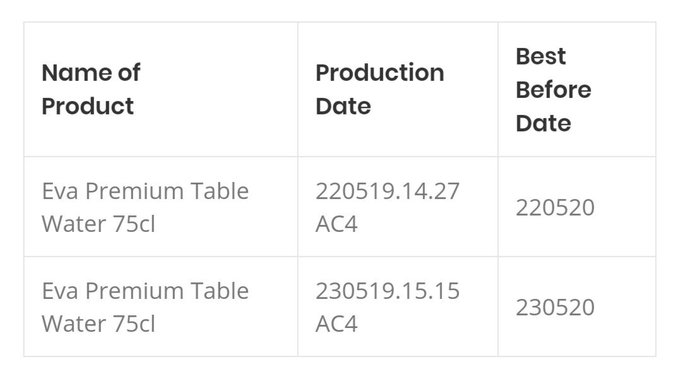Click 'Date' word beneath 'Production' in header
This screenshot has height=383, width=680.
[343, 106]
